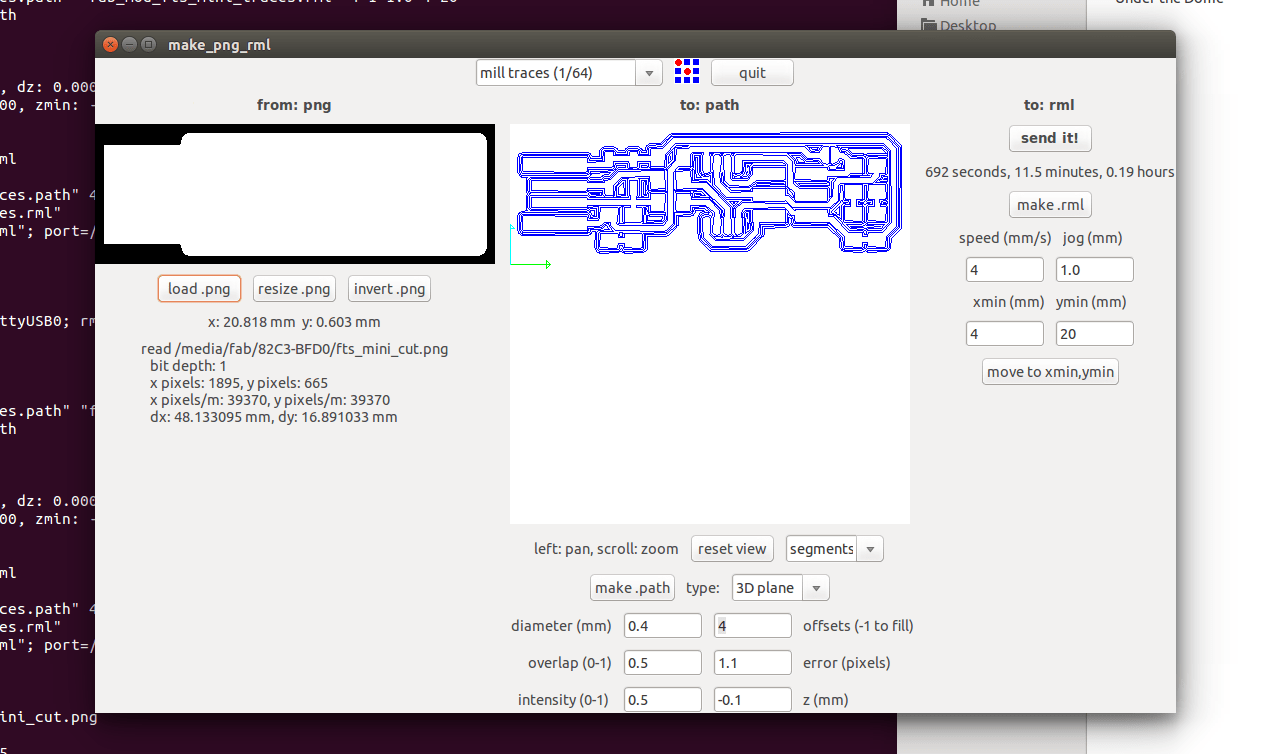This screenshot has height=754, width=1284.
Task: Click the send it! button
Action: point(1049,138)
